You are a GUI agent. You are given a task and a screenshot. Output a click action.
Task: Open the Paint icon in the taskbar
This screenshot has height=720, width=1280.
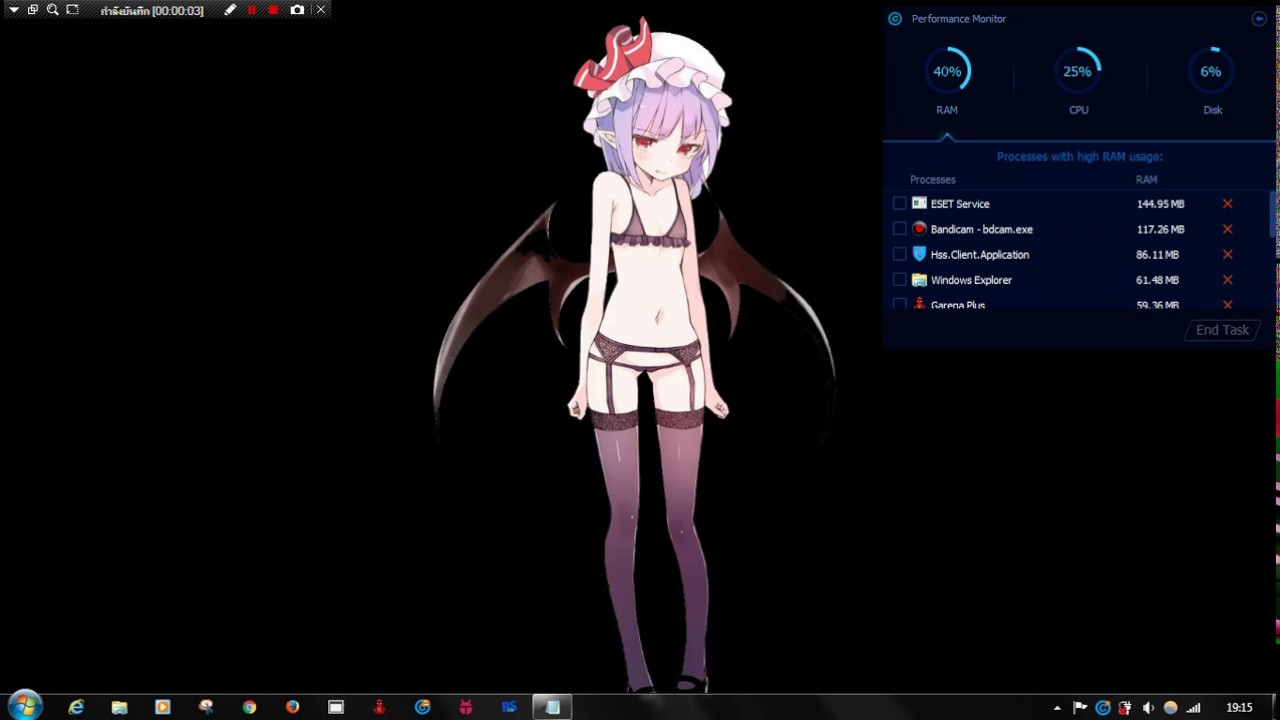pyautogui.click(x=206, y=707)
